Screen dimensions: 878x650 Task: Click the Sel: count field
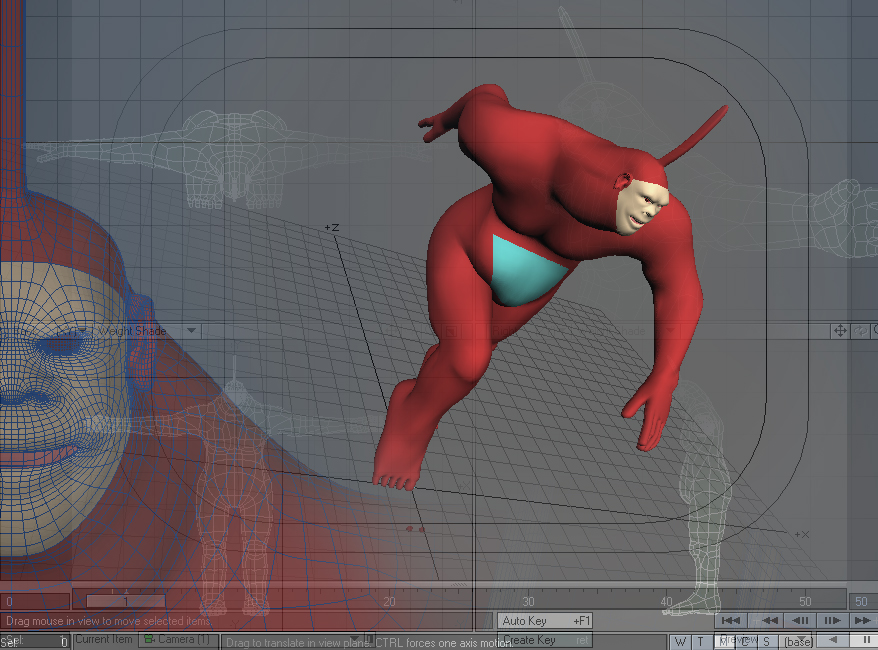35,640
